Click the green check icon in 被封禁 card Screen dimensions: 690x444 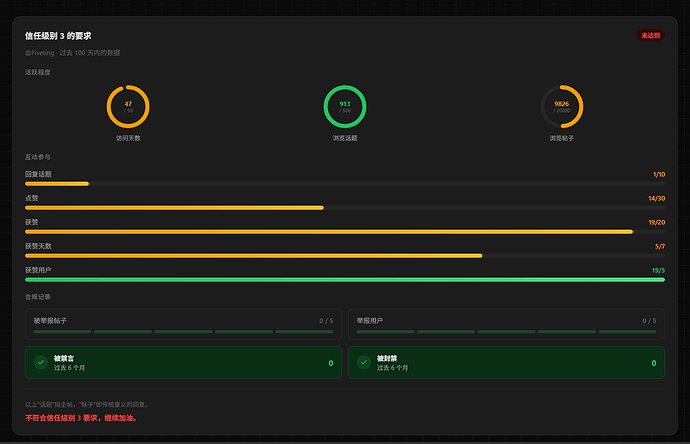click(x=364, y=362)
